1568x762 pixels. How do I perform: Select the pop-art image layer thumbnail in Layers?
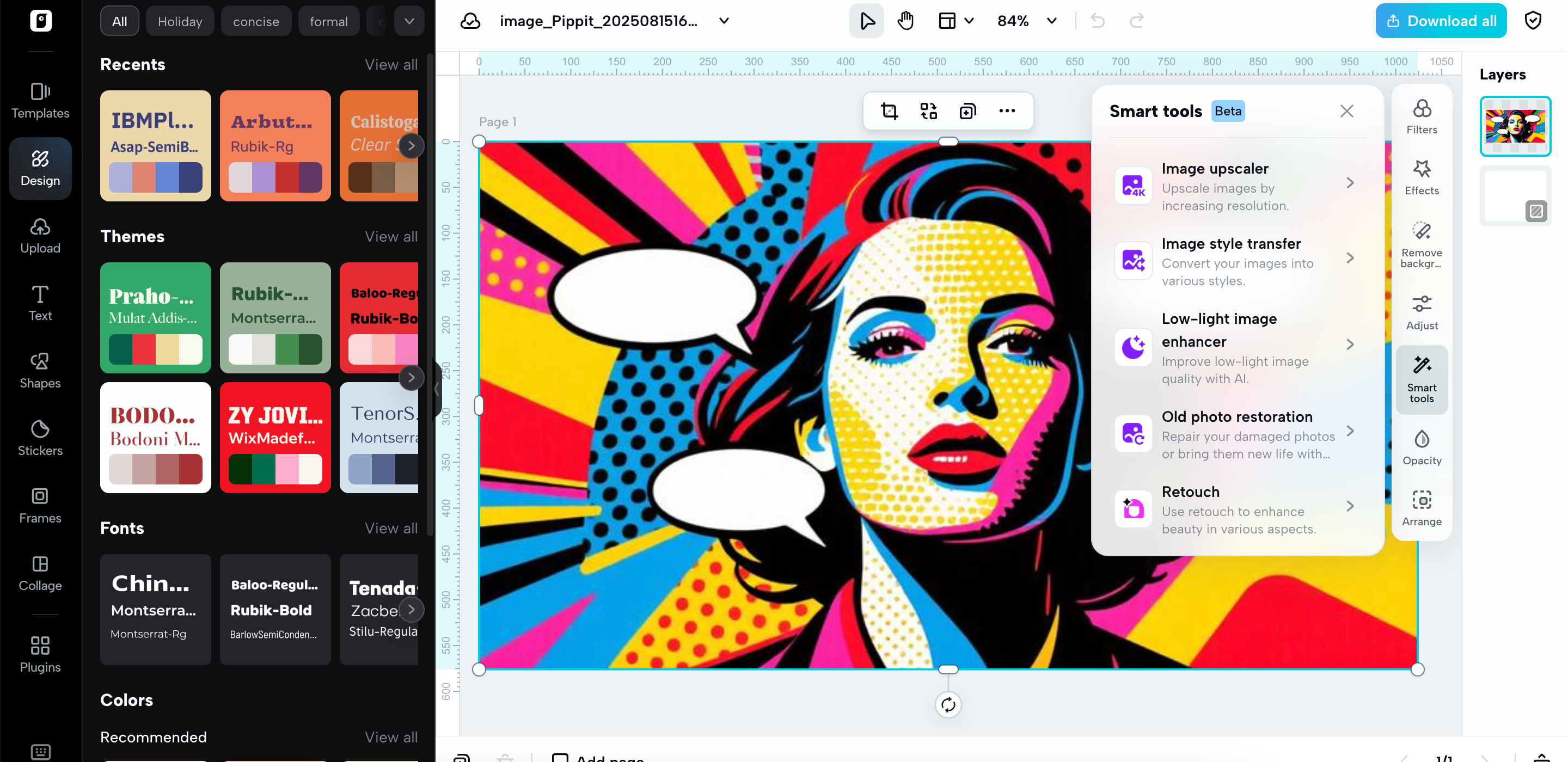[1515, 125]
